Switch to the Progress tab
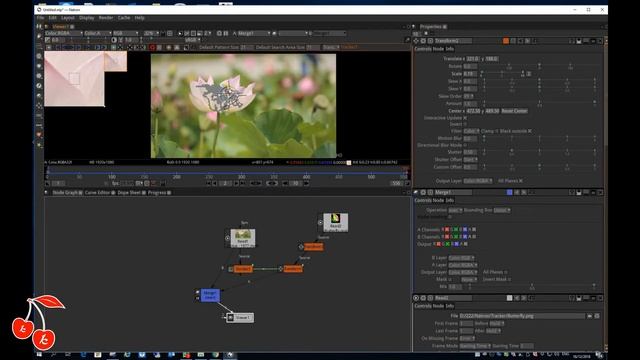Screen dimensions: 640x360 157,193
